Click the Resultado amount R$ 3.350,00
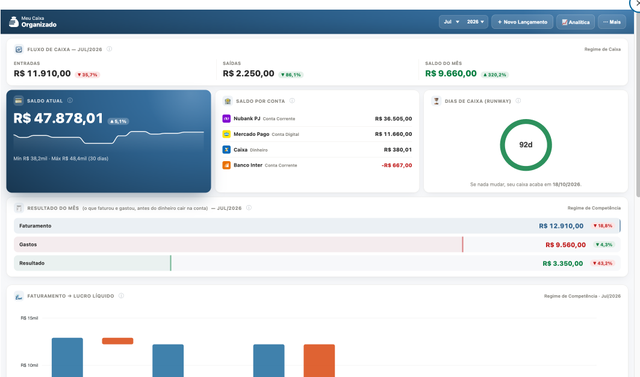The height and width of the screenshot is (377, 640). click(562, 264)
